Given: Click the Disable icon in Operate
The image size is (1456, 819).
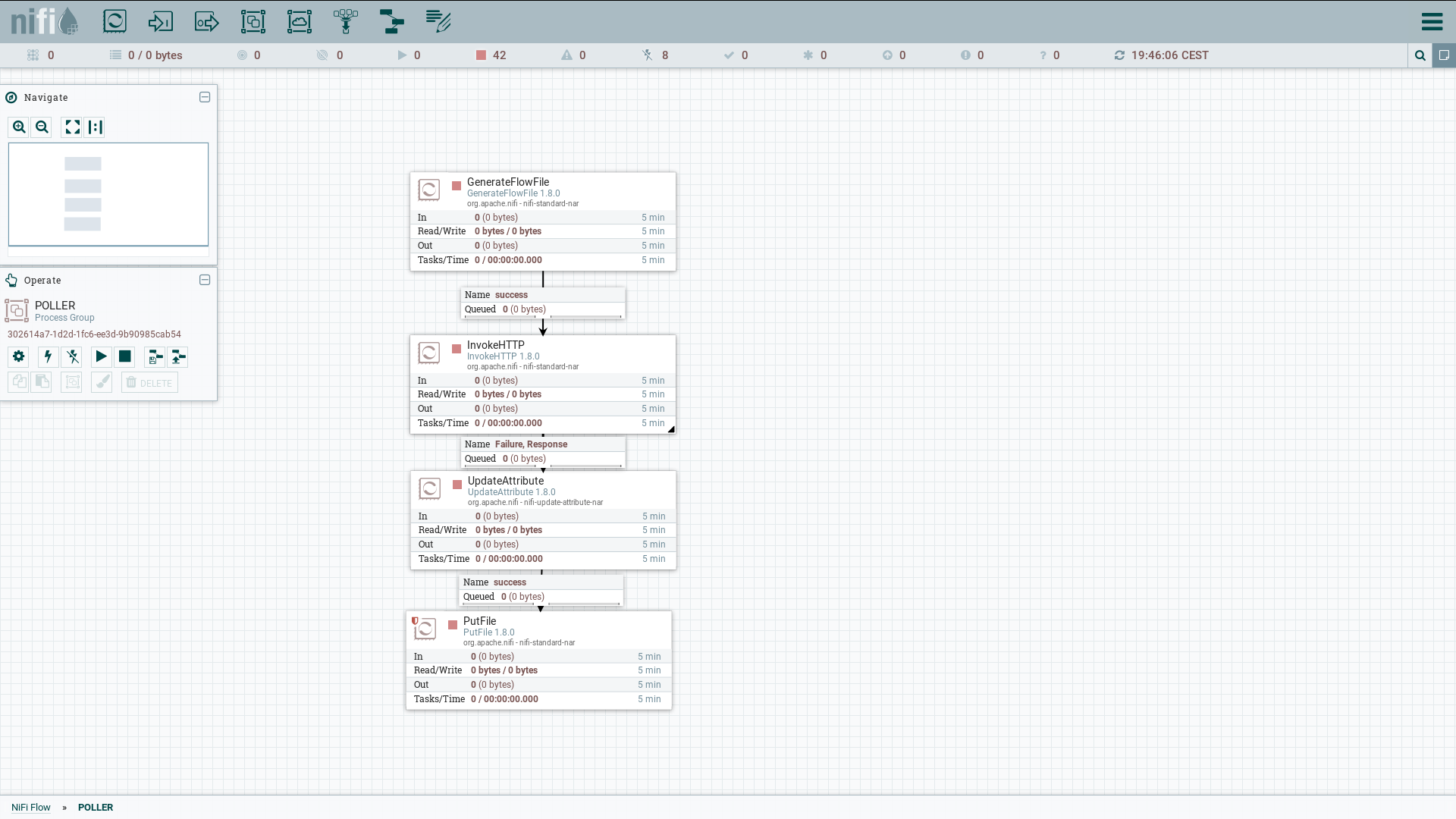Looking at the screenshot, I should click(72, 356).
